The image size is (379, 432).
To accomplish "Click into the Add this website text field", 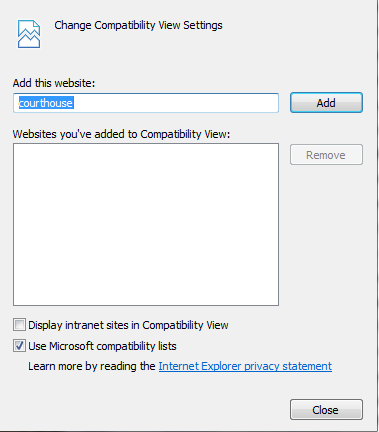I will click(x=146, y=103).
